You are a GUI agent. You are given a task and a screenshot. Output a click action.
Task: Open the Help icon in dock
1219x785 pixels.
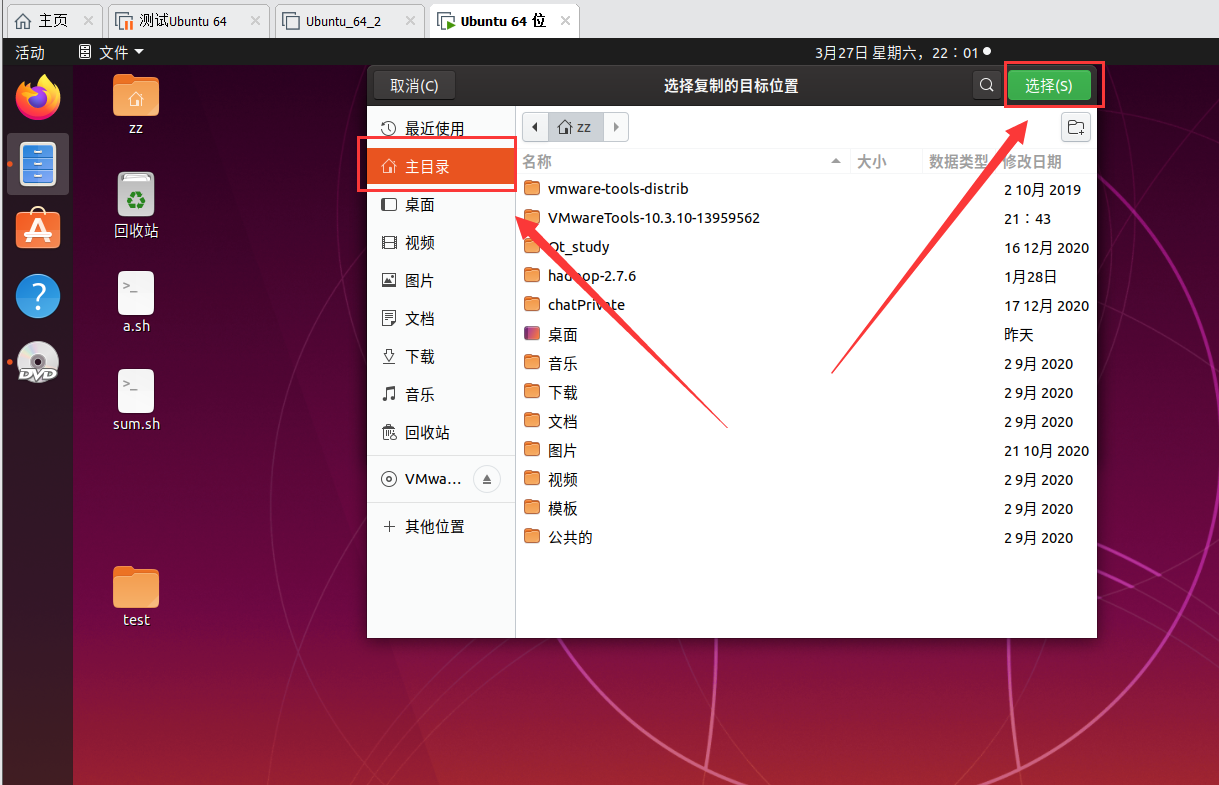click(38, 297)
